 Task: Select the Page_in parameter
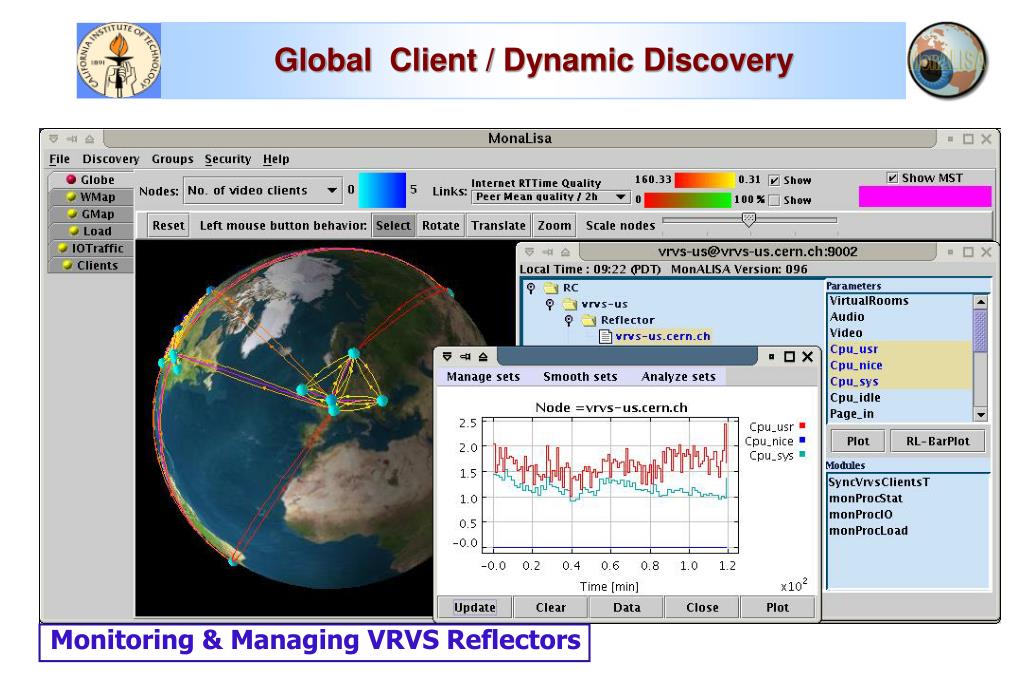tap(901, 414)
